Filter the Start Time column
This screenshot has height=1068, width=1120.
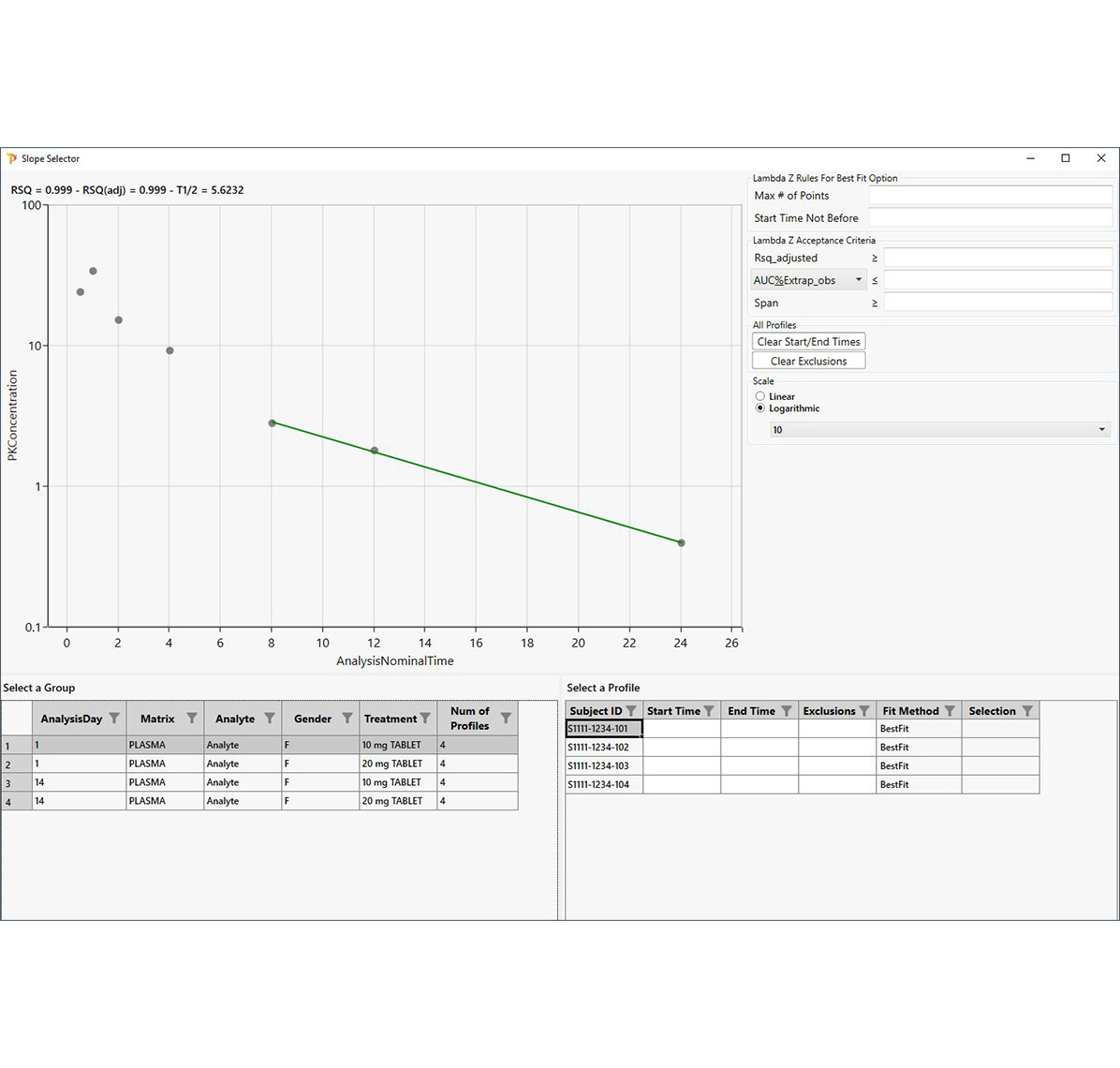(x=709, y=711)
